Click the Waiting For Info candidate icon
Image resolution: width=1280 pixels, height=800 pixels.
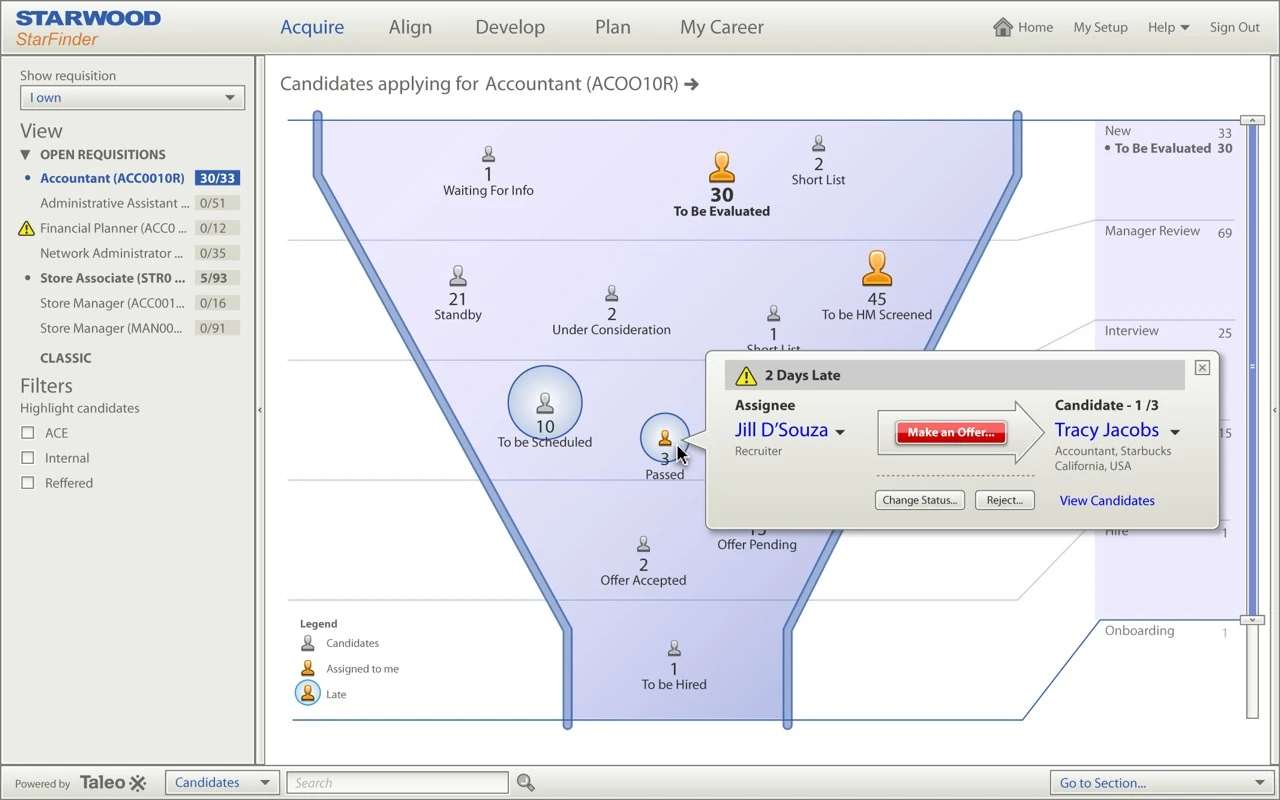point(488,154)
